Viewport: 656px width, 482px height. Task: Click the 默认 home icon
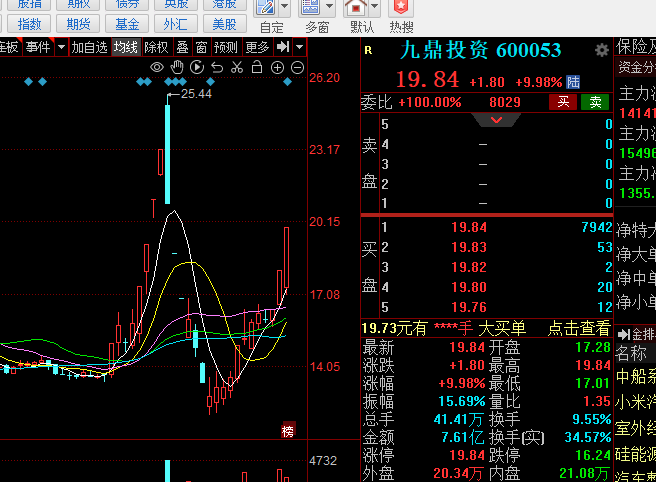click(x=356, y=7)
